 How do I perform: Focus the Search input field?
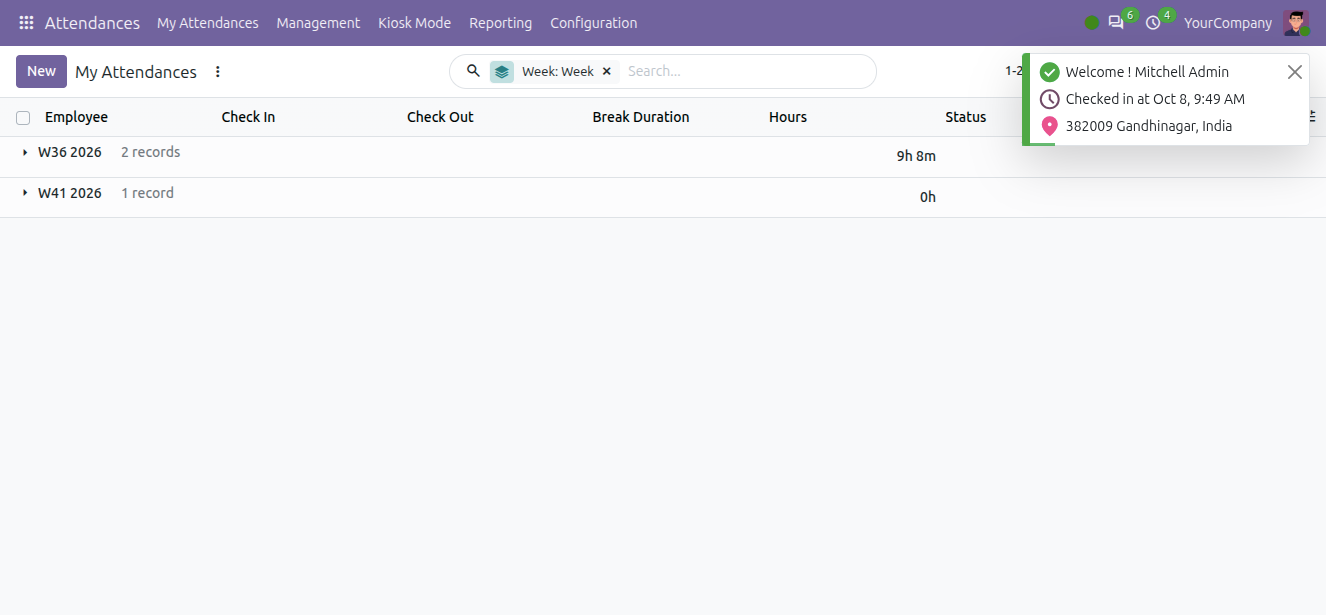coord(745,72)
